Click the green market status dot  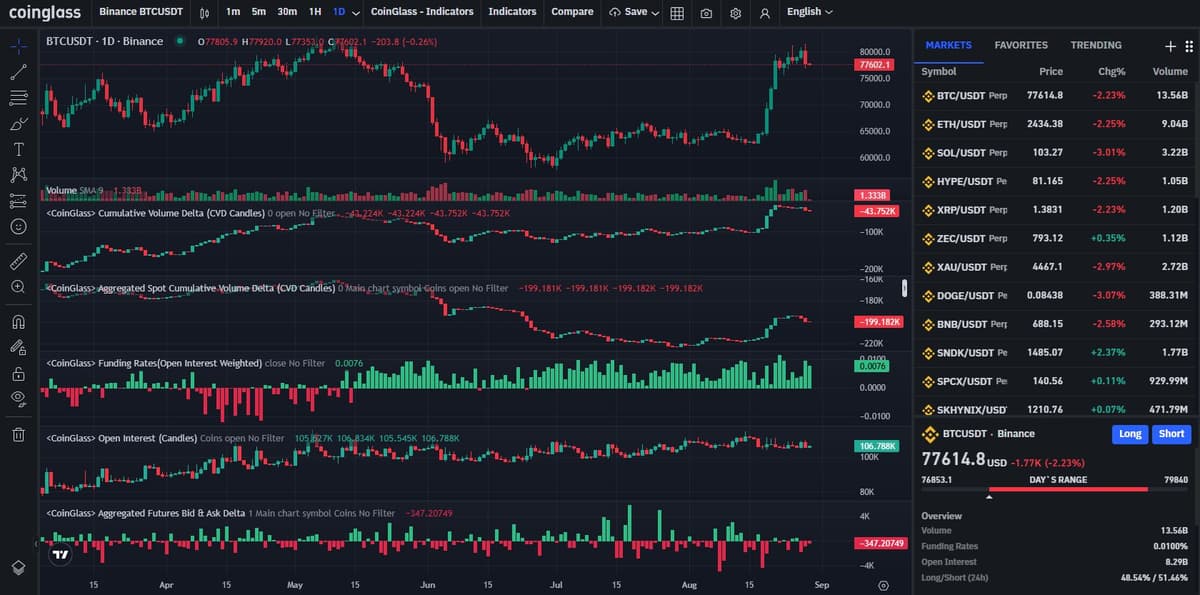[x=178, y=41]
